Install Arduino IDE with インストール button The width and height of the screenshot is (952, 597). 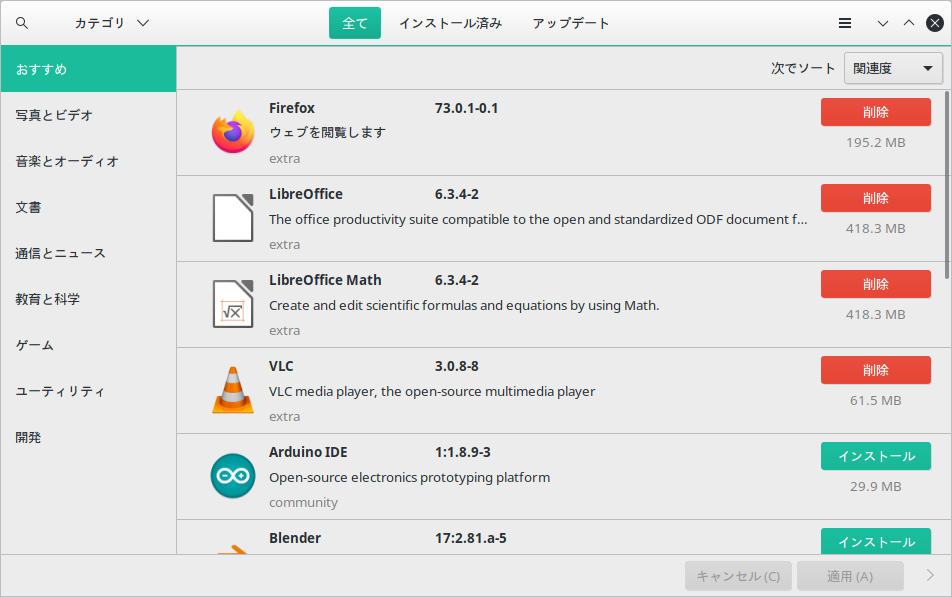(876, 456)
